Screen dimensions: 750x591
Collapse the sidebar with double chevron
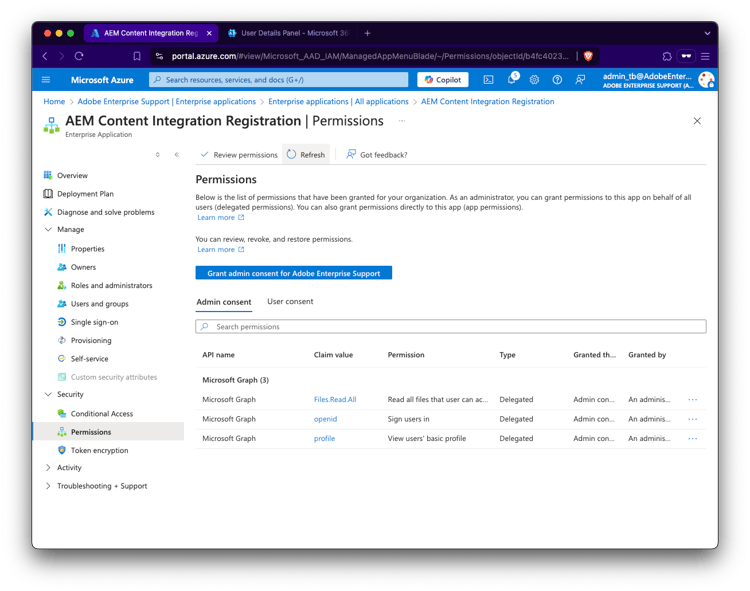[177, 154]
